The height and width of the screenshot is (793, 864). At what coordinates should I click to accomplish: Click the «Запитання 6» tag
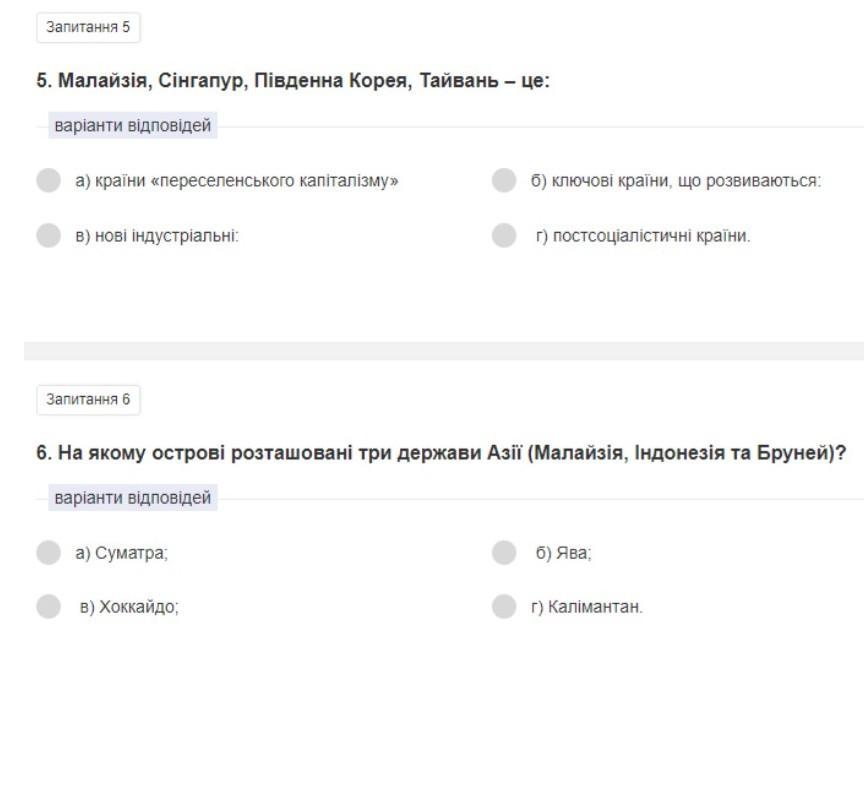coord(88,400)
